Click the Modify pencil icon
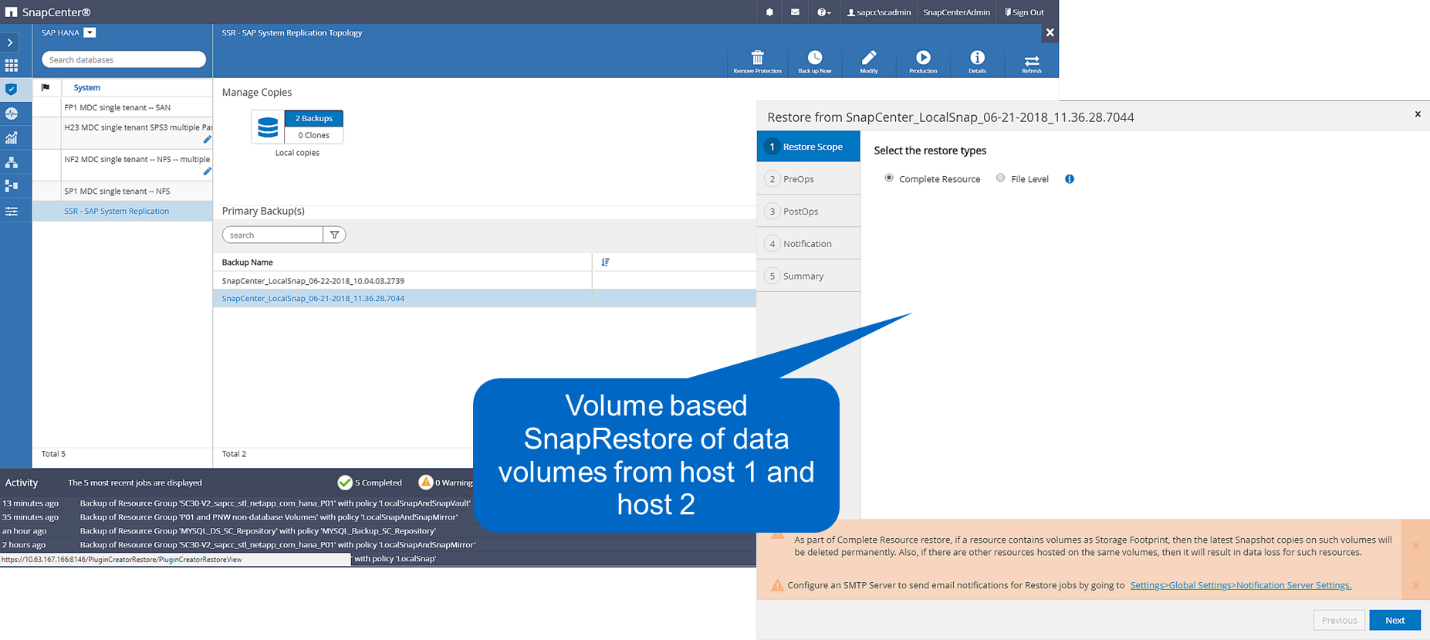This screenshot has height=640, width=1430. point(869,58)
